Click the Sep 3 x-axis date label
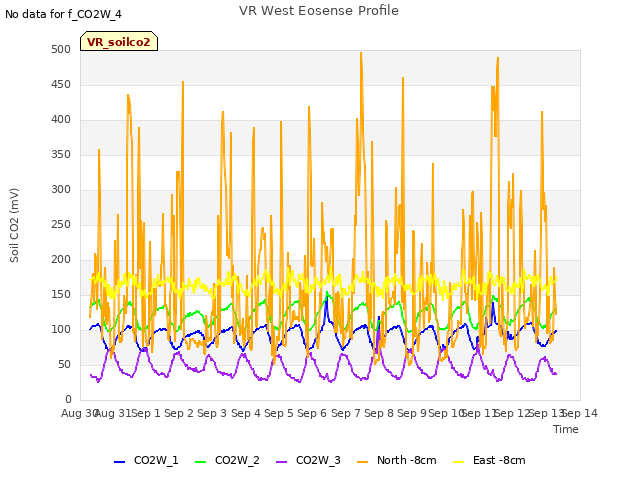Screen dimensions: 640x480 click(212, 413)
